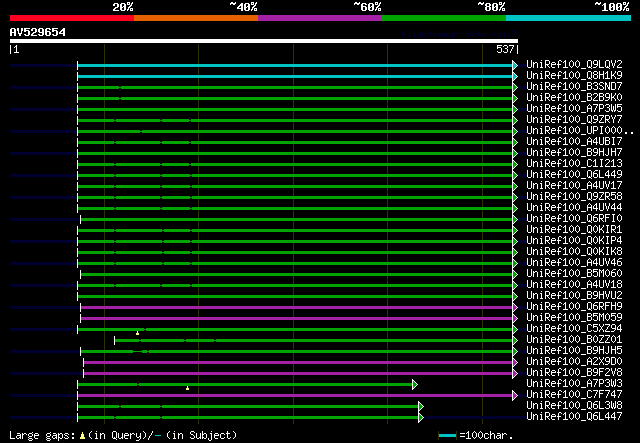Click the purple arrowhead of the C7F747 row

tap(515, 396)
